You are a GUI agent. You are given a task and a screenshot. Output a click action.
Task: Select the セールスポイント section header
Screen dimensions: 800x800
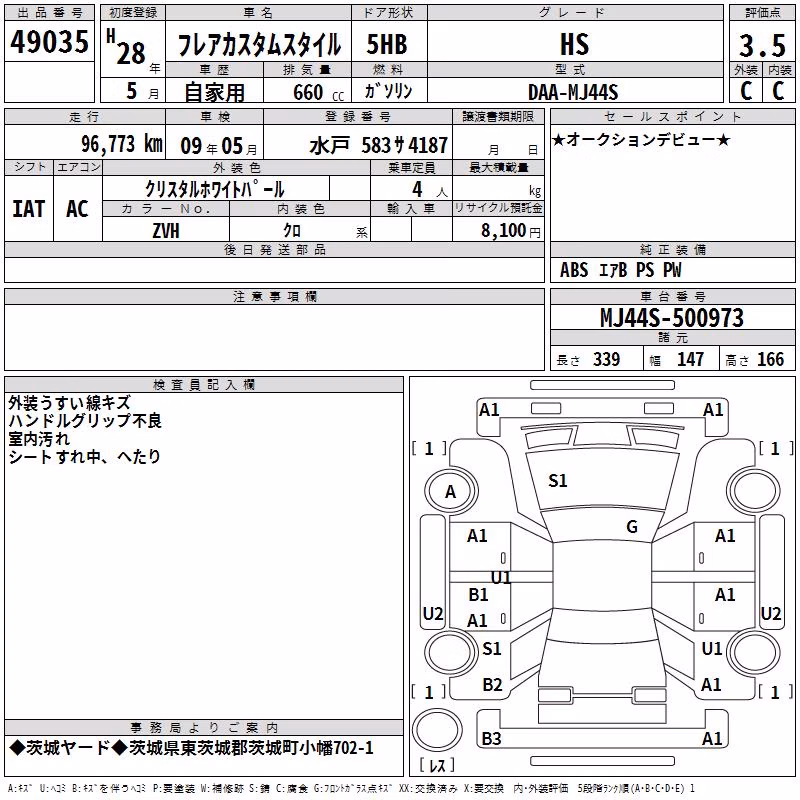click(672, 117)
